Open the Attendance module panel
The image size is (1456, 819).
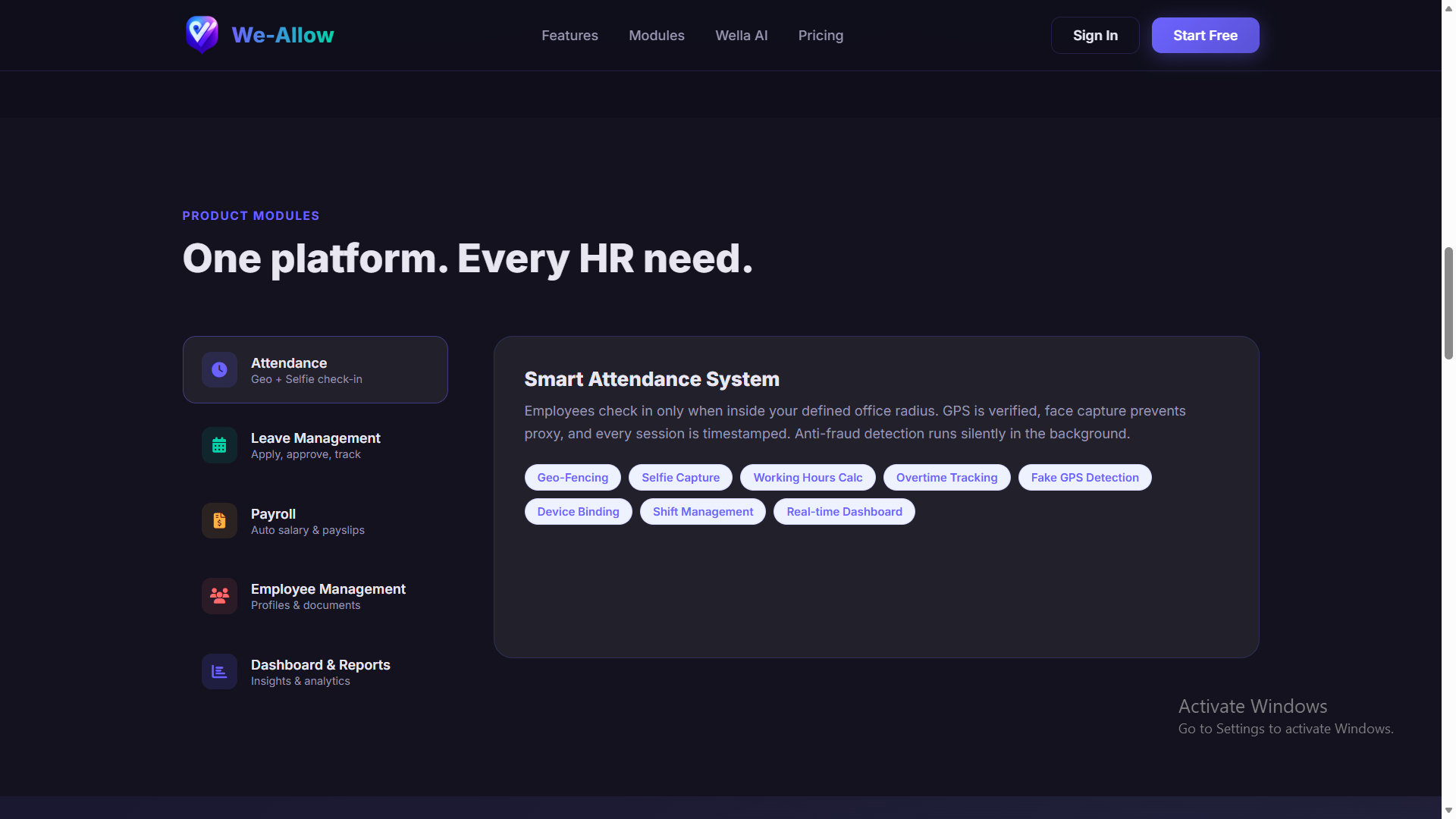[315, 369]
